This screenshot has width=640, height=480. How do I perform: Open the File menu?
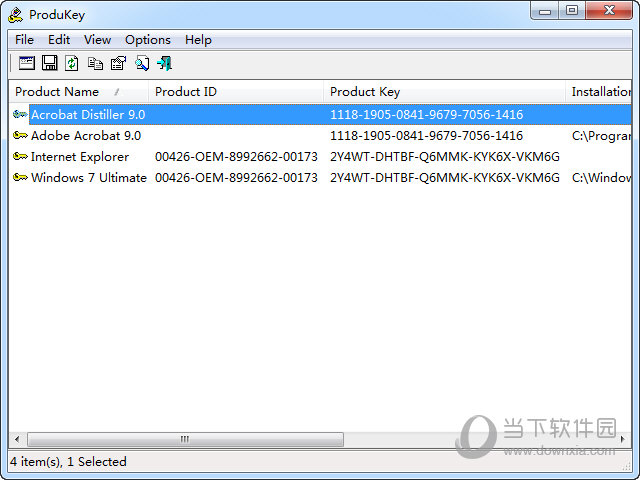coord(24,40)
